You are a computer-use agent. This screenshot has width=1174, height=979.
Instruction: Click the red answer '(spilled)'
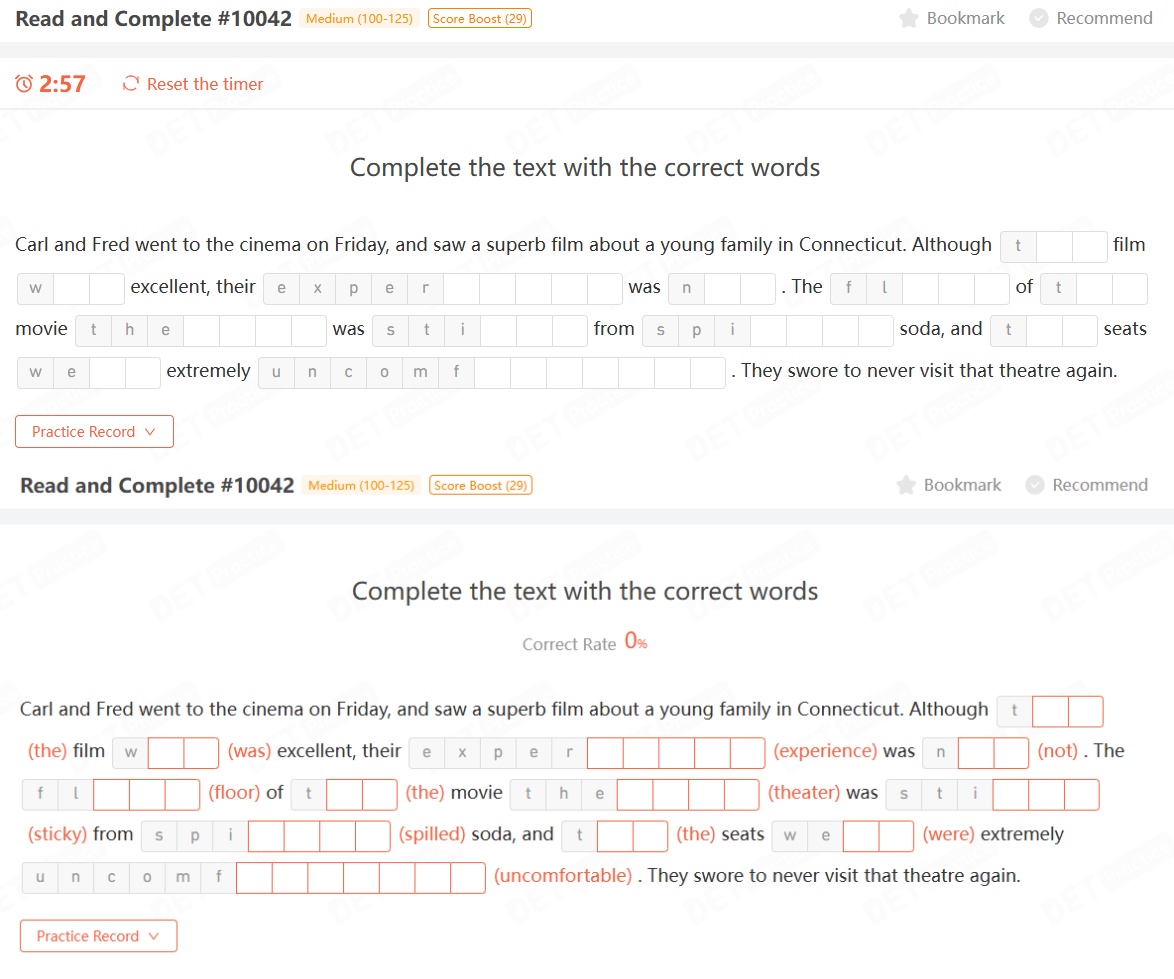pos(432,834)
